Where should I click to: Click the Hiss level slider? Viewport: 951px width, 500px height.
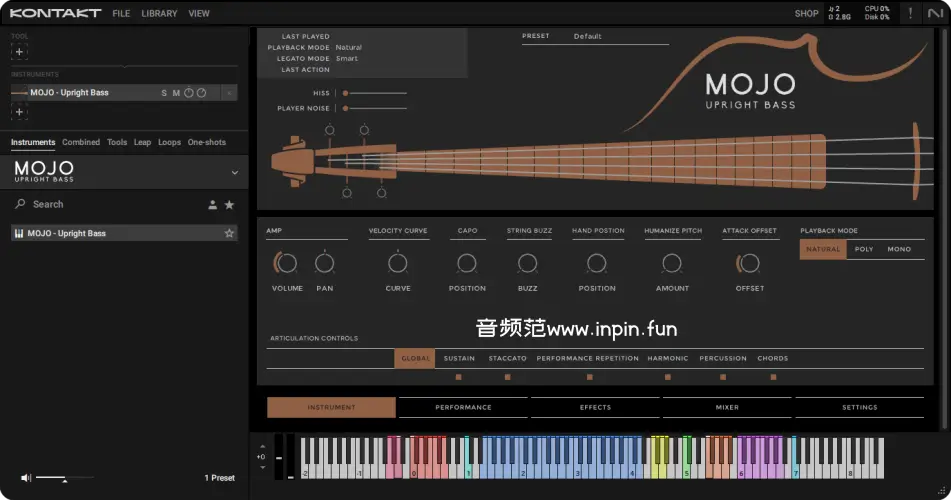click(x=375, y=93)
